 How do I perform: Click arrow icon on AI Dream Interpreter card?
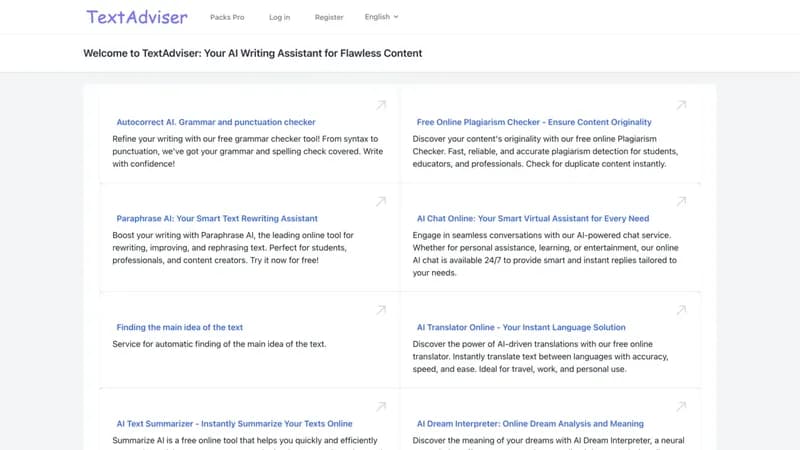(681, 407)
